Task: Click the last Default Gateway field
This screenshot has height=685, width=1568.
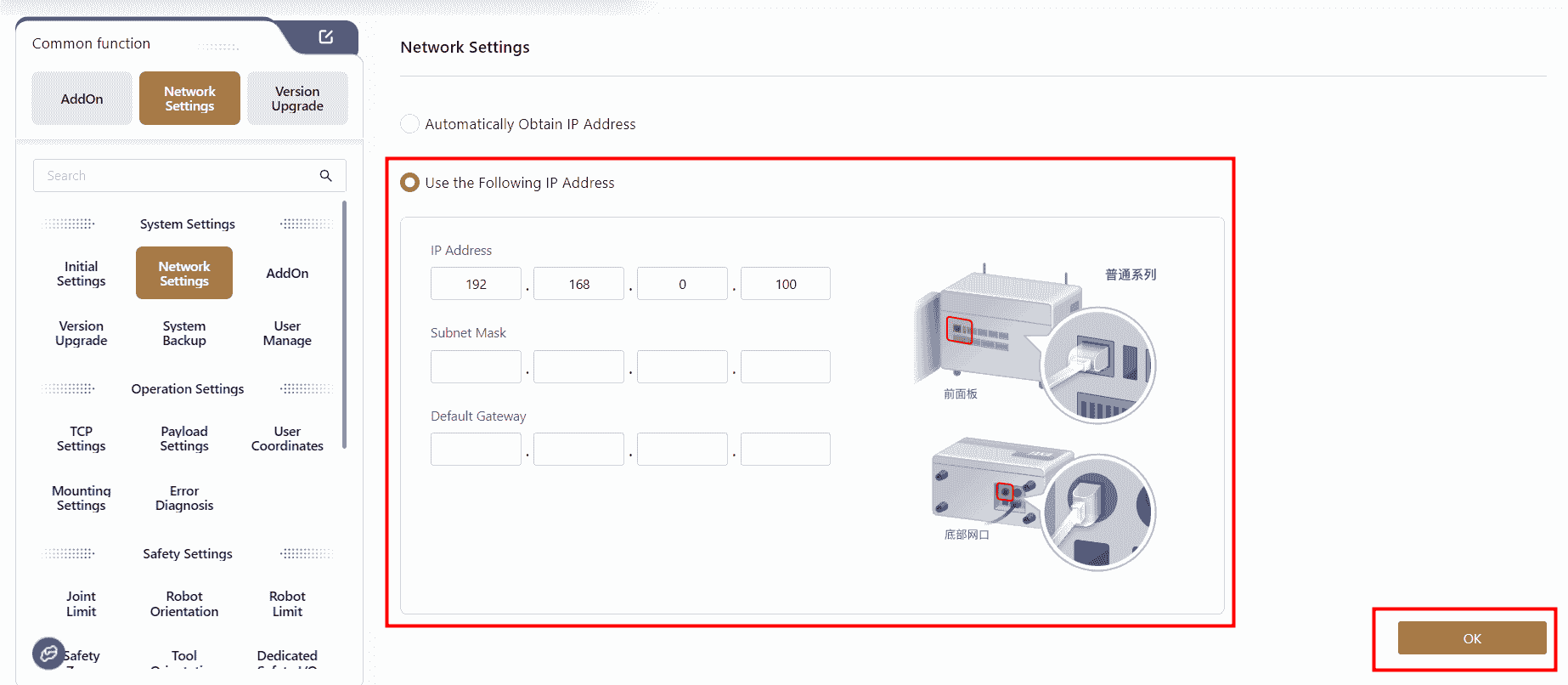Action: click(x=785, y=449)
